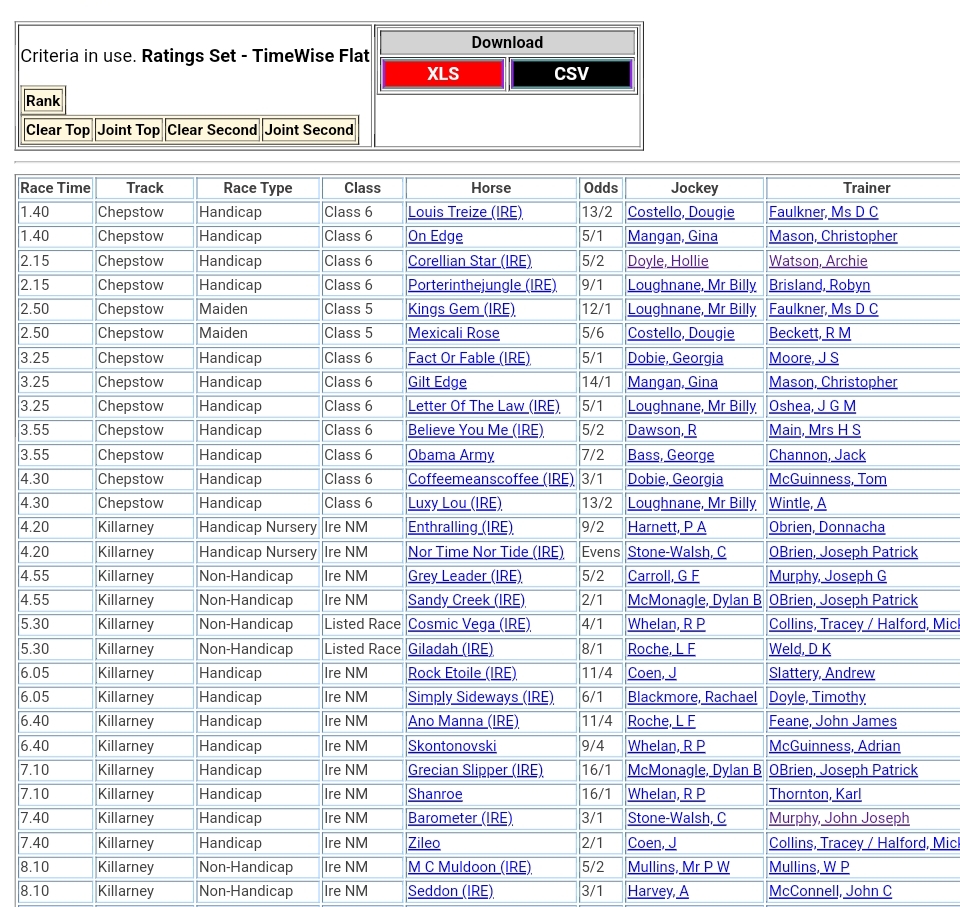Select the Joint Top filter

click(128, 130)
